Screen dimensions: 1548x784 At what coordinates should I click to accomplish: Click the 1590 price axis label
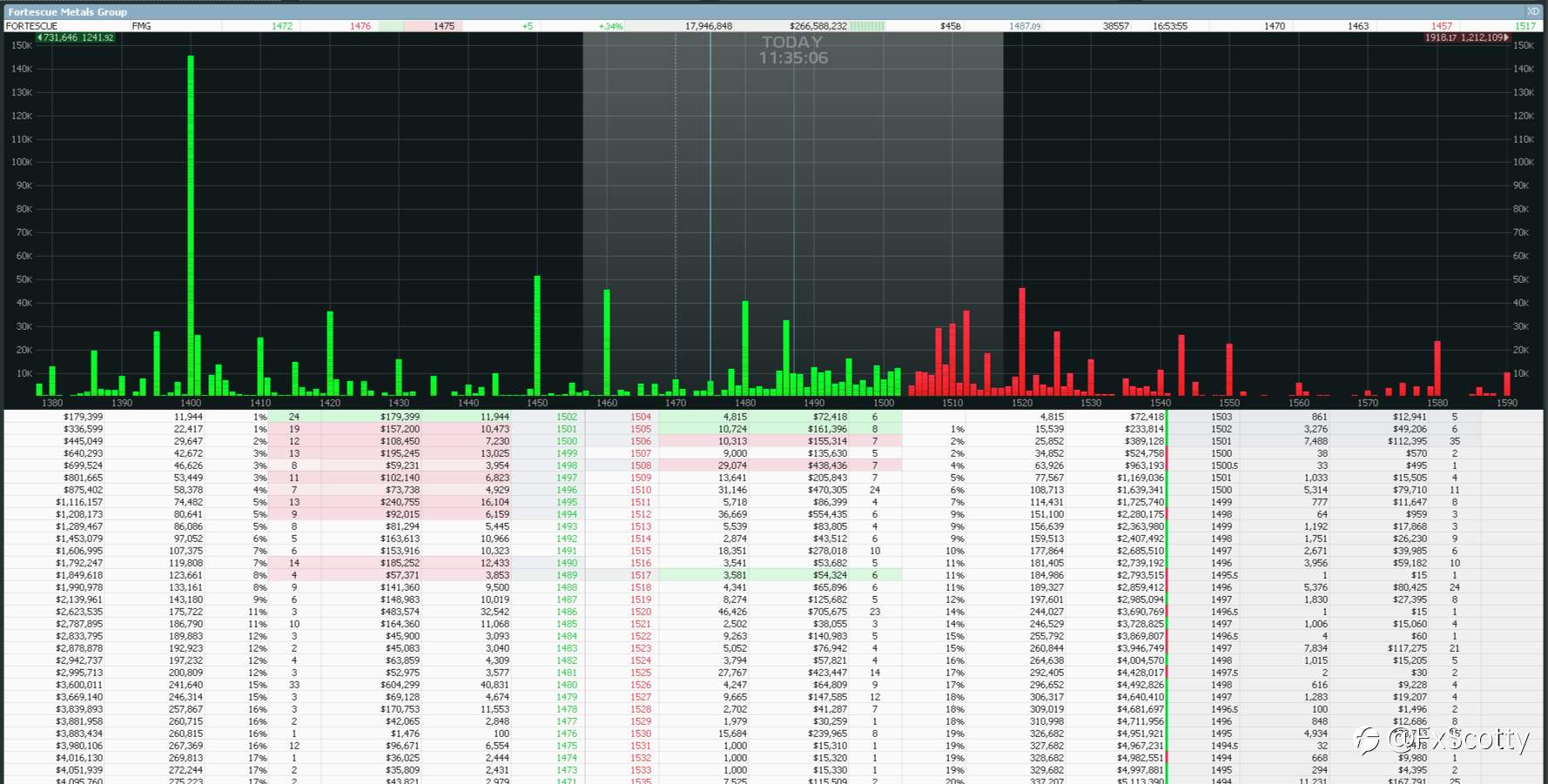1506,403
